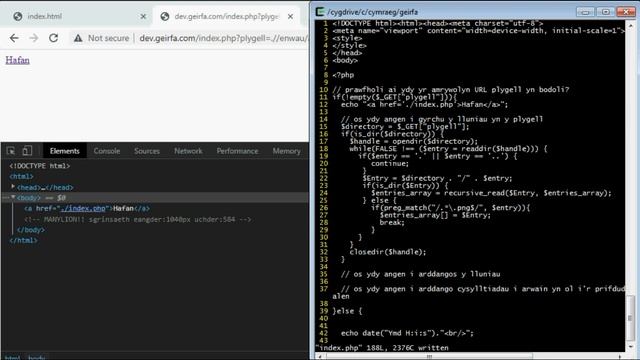Click the browser forward arrow
This screenshot has height=360, width=640.
pos(34,38)
